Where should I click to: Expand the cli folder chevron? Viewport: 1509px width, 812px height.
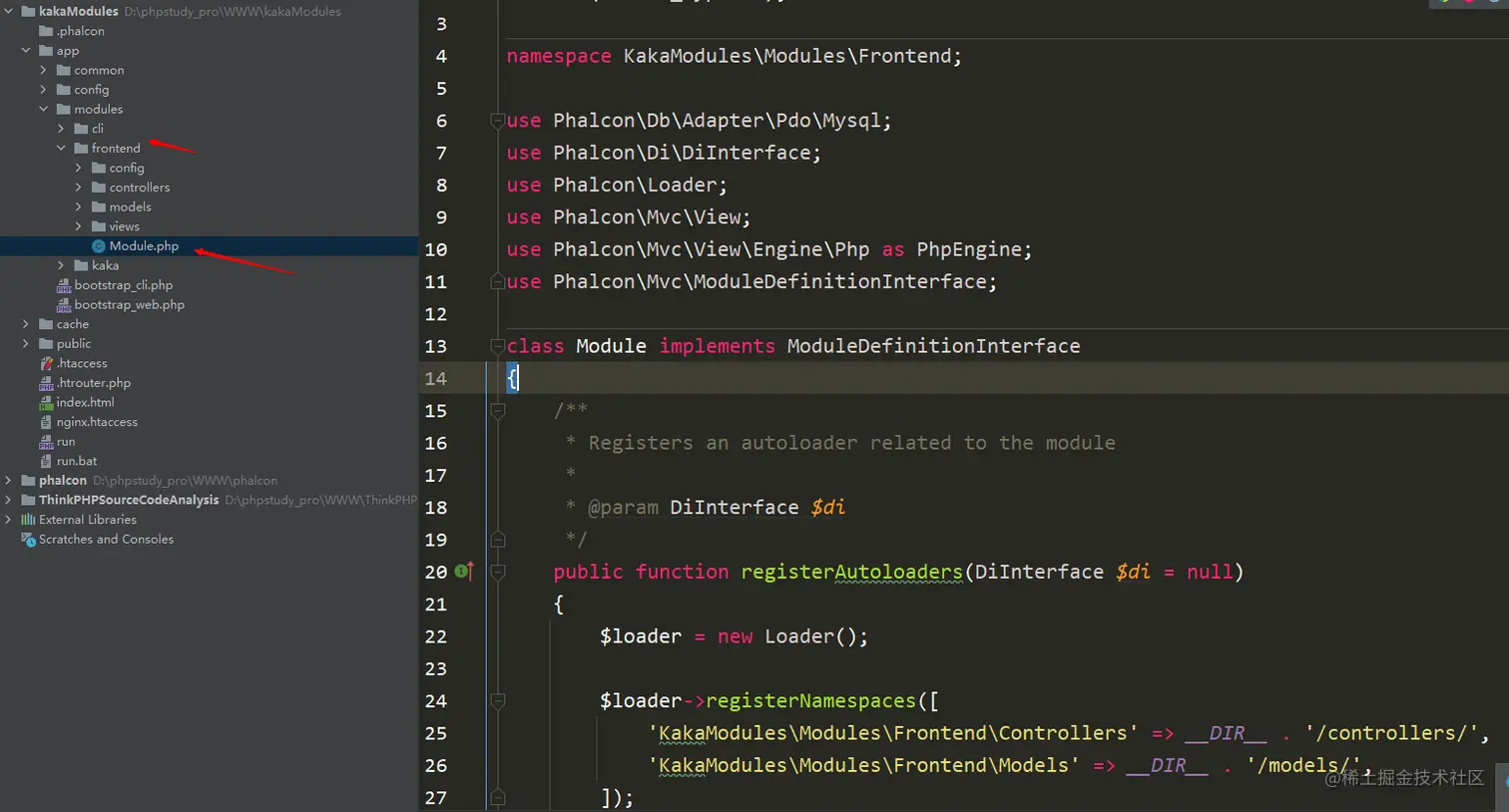pos(61,128)
